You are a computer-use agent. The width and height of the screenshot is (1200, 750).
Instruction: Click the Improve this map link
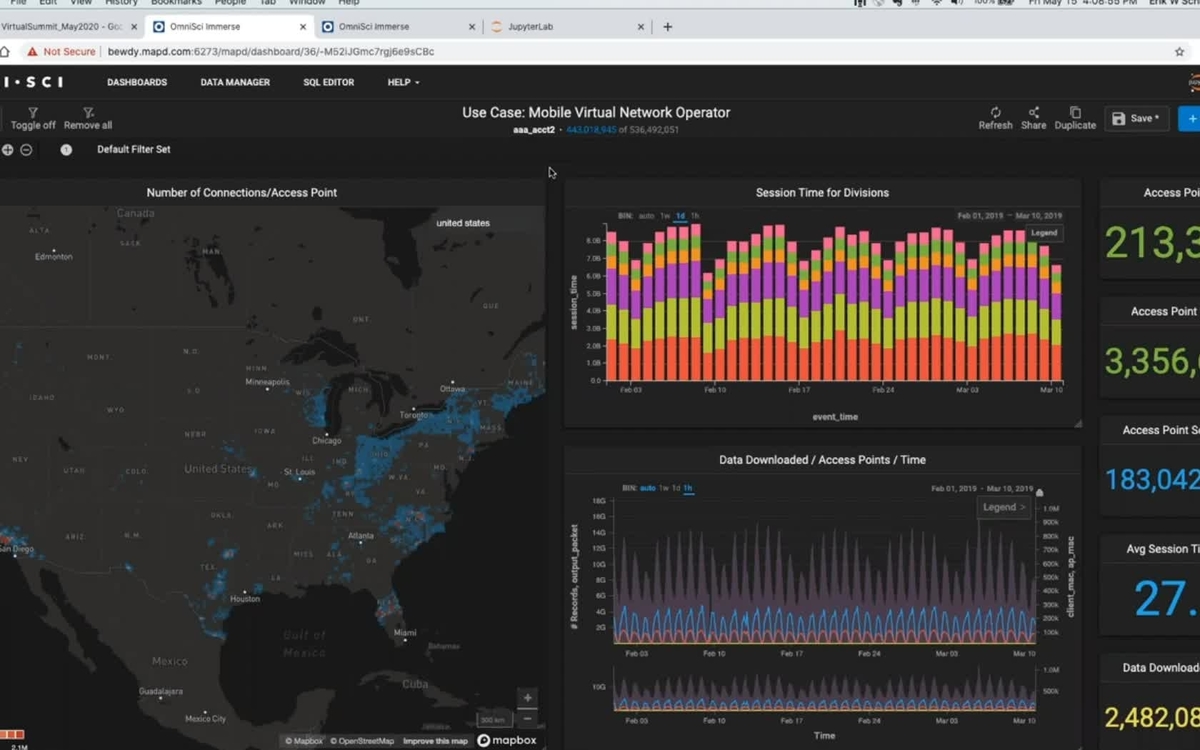435,741
